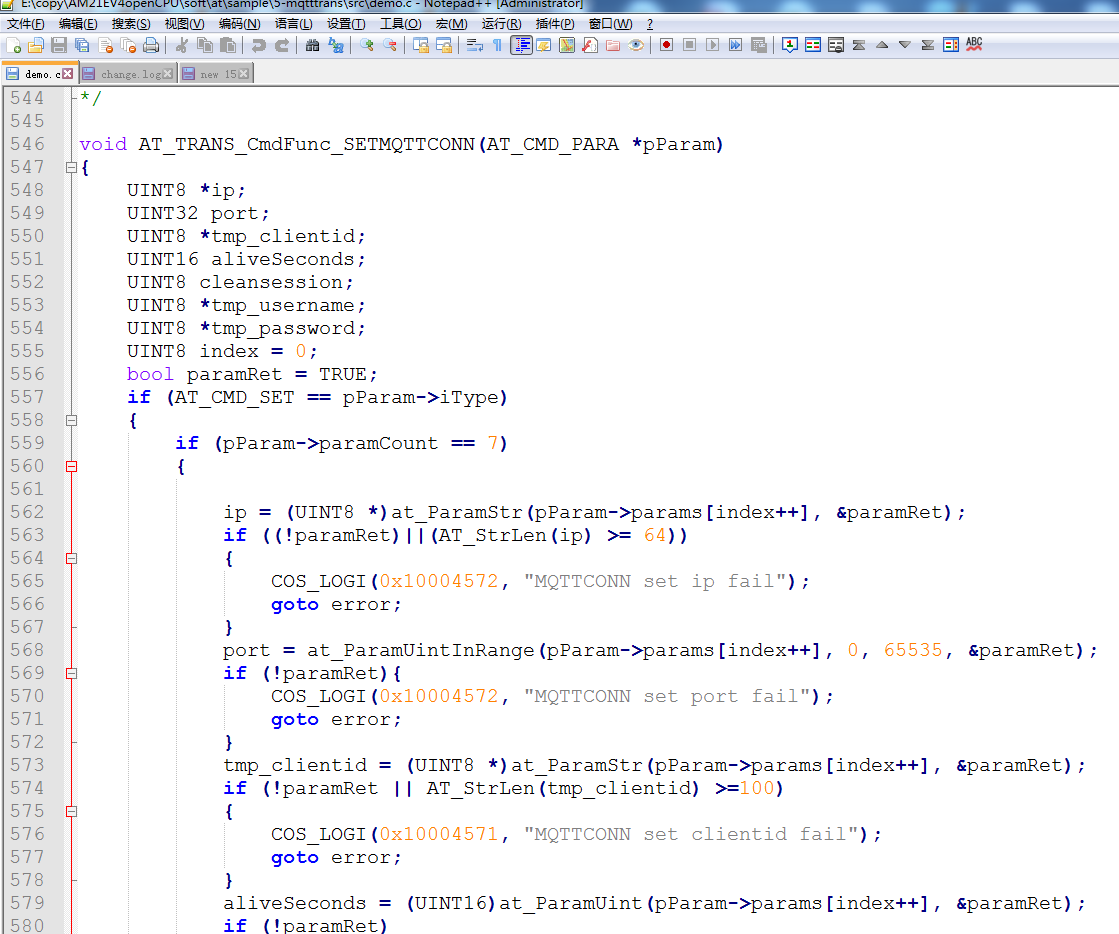This screenshot has height=934, width=1119.
Task: Click the Undo arrow icon
Action: click(x=259, y=45)
